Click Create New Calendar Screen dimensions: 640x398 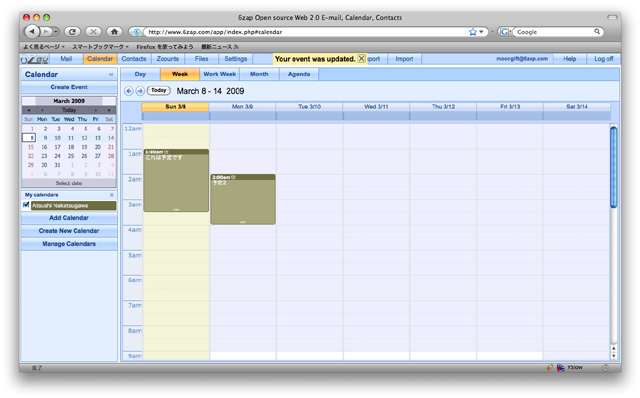point(69,231)
